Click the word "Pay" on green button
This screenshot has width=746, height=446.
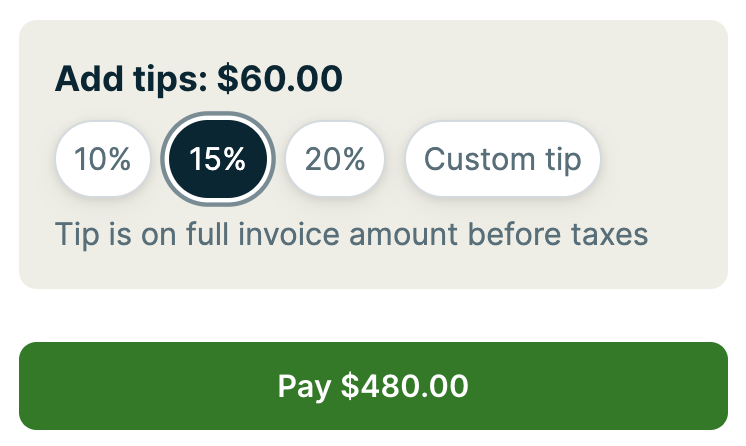[303, 387]
